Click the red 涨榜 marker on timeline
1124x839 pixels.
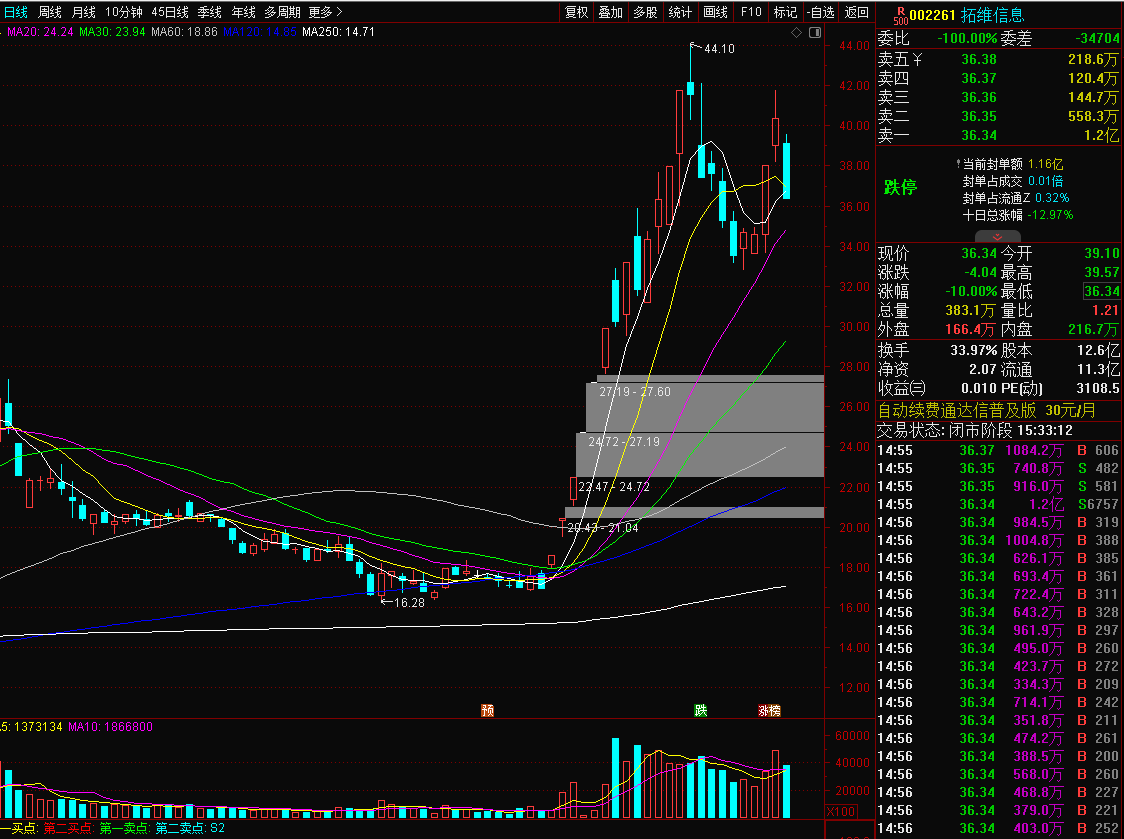pyautogui.click(x=769, y=710)
